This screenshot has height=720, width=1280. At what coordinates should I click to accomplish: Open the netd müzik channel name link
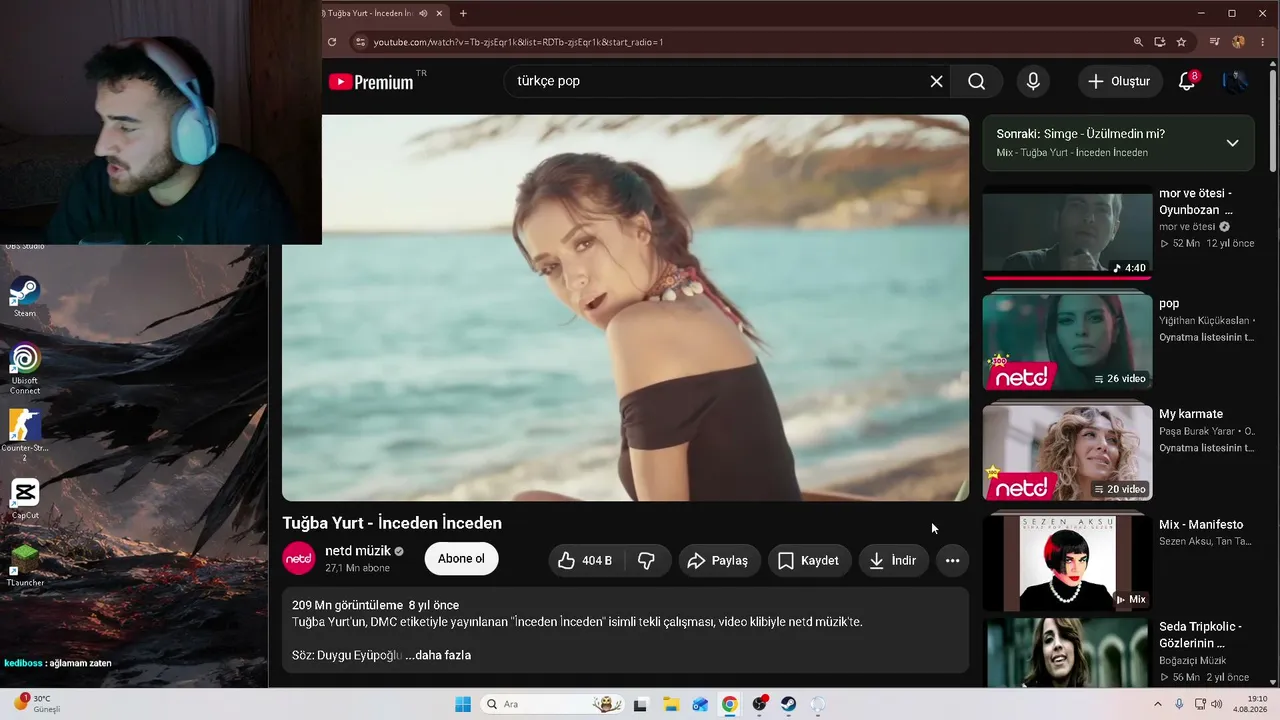[x=357, y=551]
